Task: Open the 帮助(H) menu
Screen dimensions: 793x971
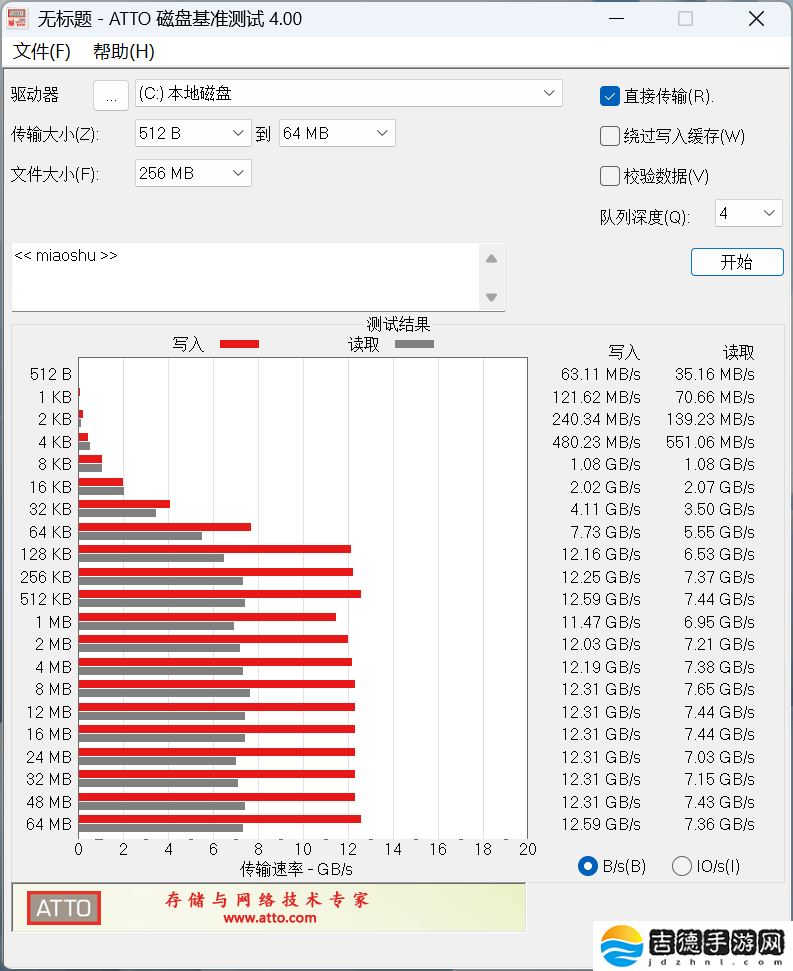Action: tap(123, 51)
